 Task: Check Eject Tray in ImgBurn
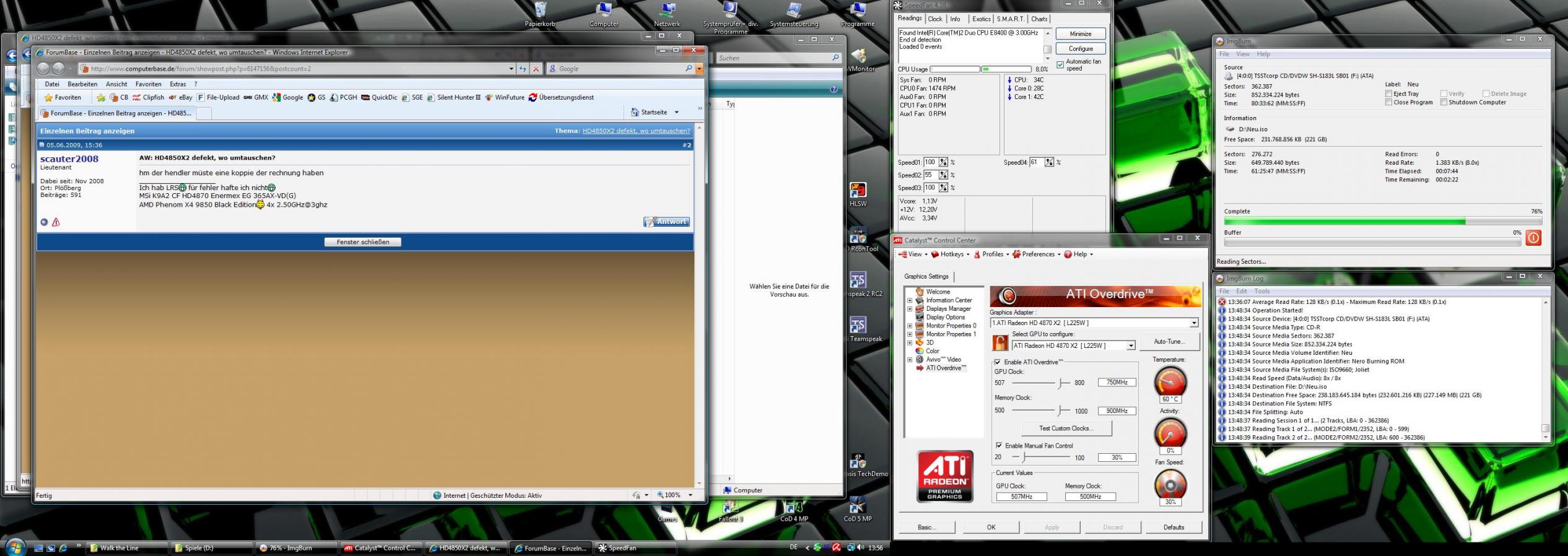tap(1388, 93)
